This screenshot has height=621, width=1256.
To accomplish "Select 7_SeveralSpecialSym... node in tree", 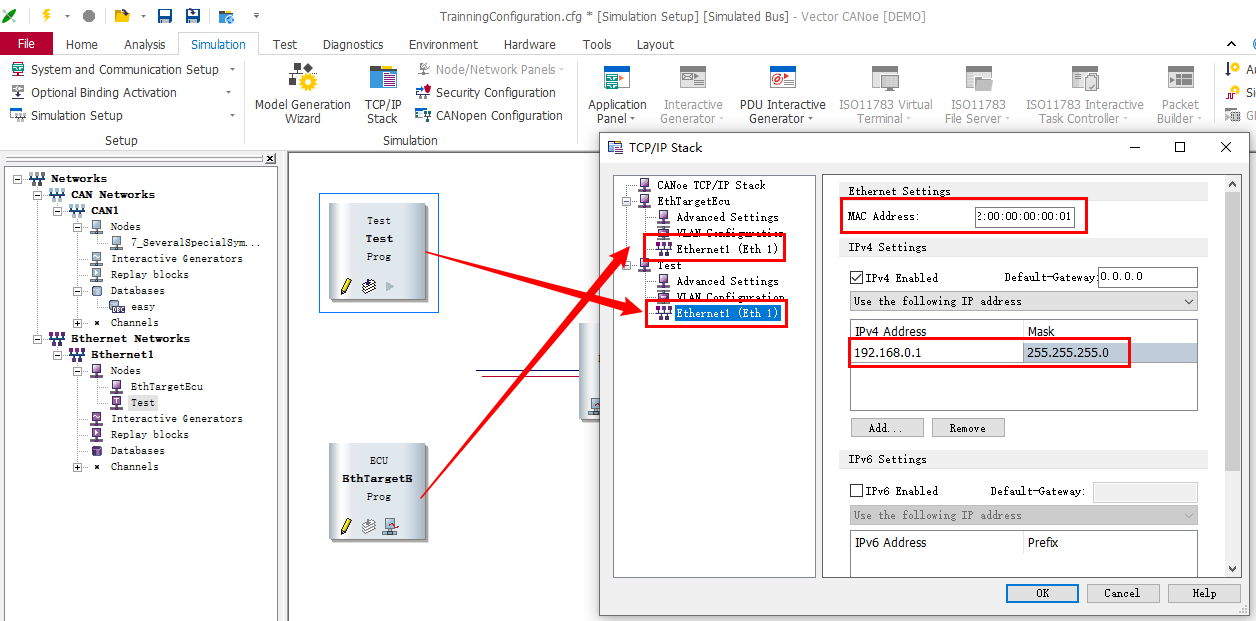I will (195, 243).
